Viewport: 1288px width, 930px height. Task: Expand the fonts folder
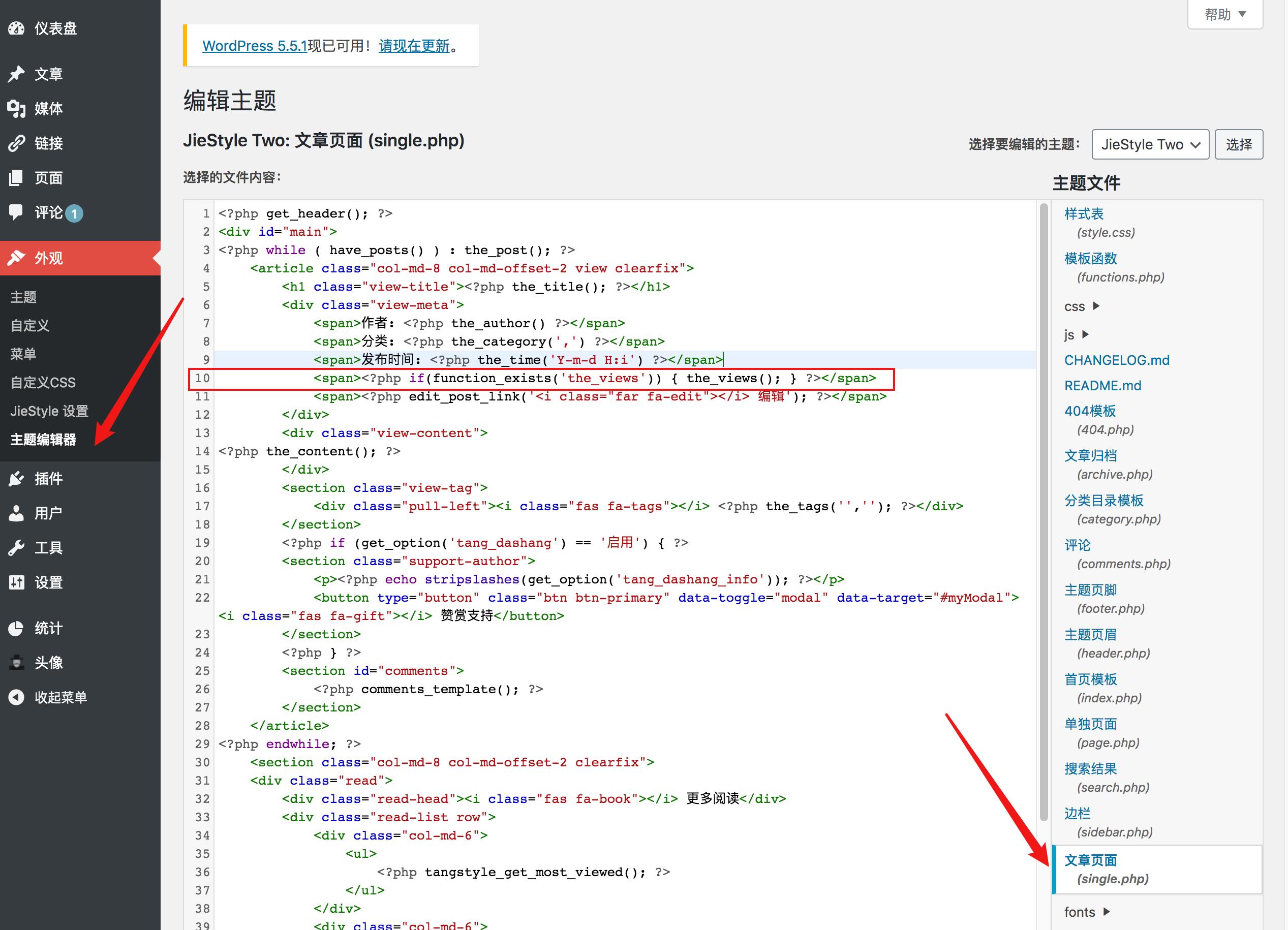pyautogui.click(x=1106, y=912)
